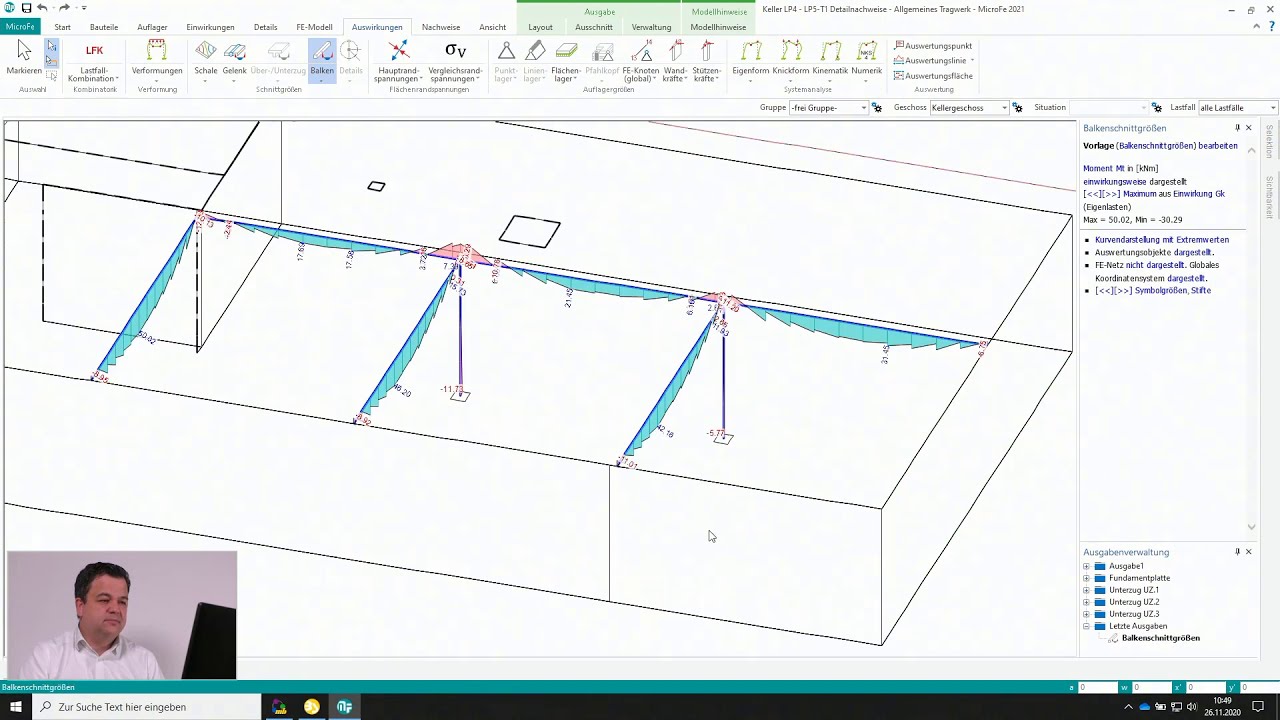Open the Numerik analysis
The height and width of the screenshot is (720, 1280).
click(867, 59)
